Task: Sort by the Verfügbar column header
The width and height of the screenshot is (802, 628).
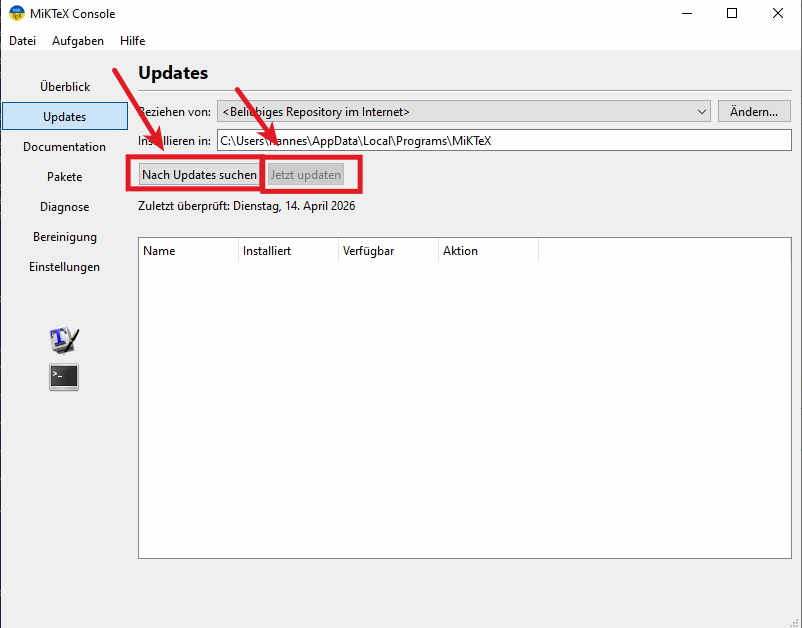Action: (388, 251)
